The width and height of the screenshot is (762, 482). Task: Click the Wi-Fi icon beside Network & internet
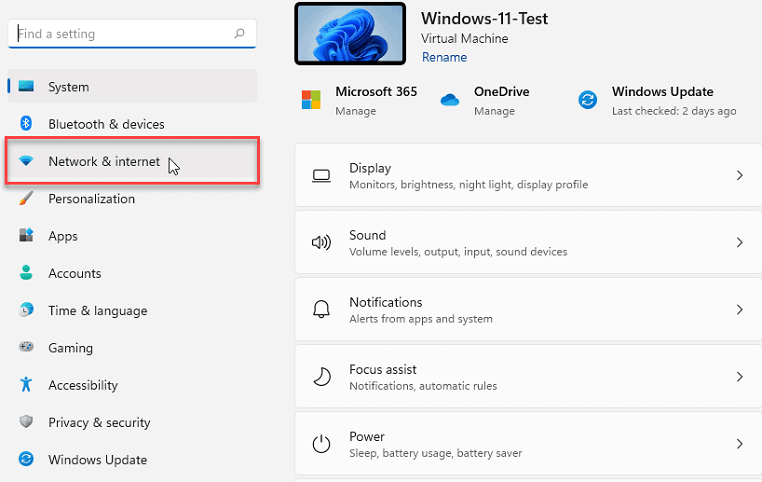[x=26, y=161]
